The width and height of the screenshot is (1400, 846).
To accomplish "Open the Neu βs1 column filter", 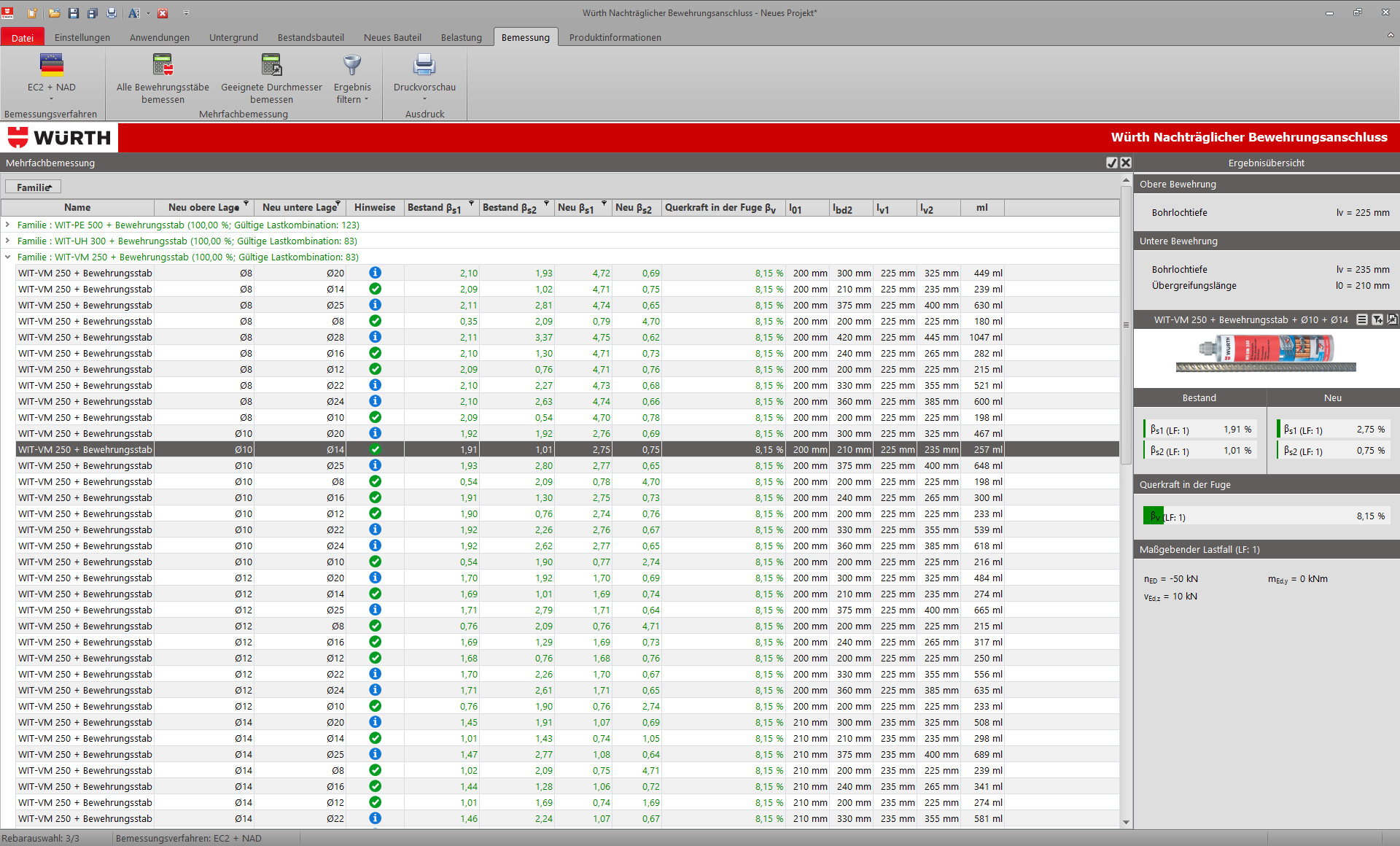I will [604, 203].
